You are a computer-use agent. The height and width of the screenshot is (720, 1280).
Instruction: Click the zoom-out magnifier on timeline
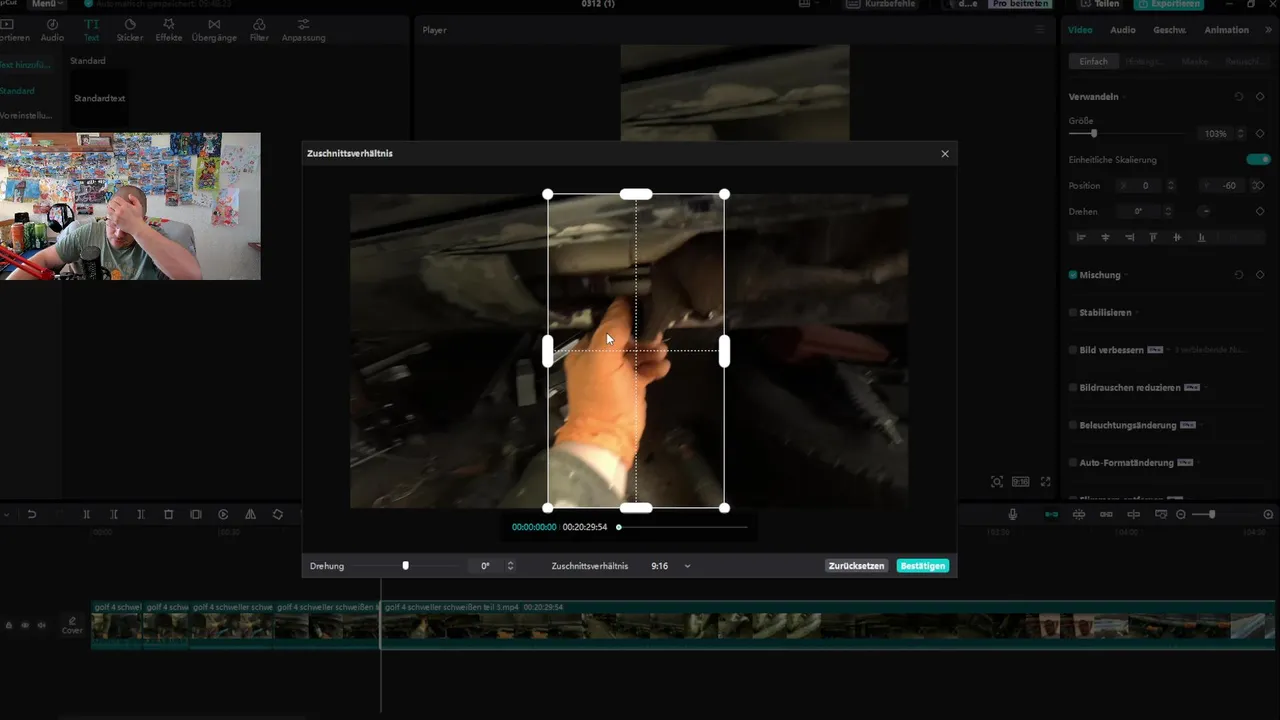tap(1181, 514)
